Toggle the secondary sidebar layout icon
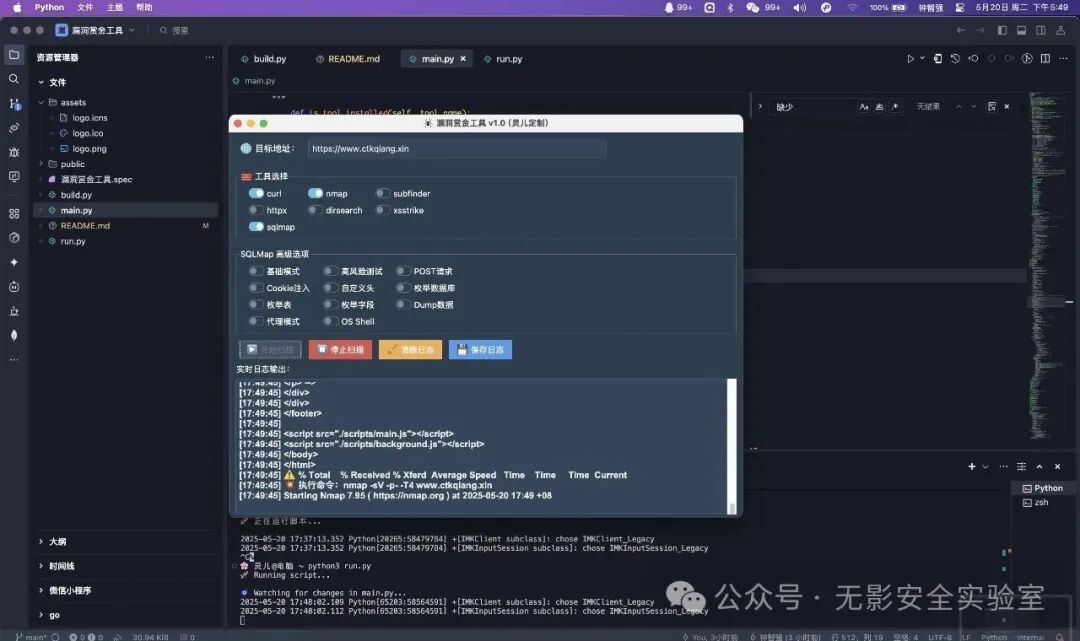This screenshot has height=641, width=1080. [1041, 30]
